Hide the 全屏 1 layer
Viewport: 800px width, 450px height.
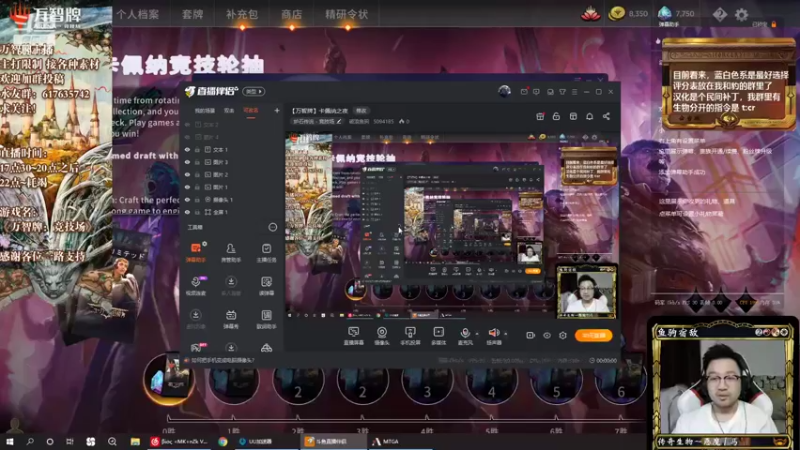187,212
